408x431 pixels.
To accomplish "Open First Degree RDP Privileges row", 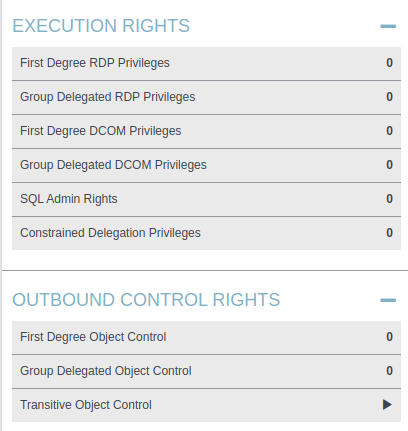I will coord(206,63).
